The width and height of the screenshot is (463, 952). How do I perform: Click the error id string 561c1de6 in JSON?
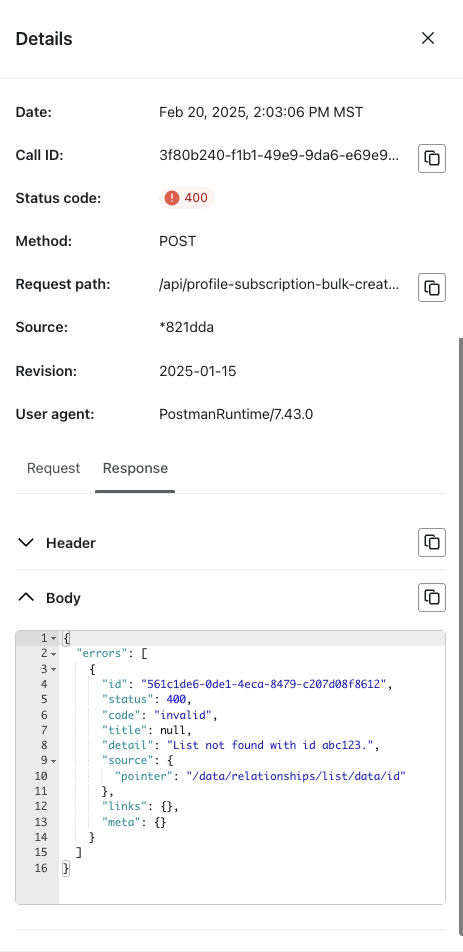click(264, 684)
